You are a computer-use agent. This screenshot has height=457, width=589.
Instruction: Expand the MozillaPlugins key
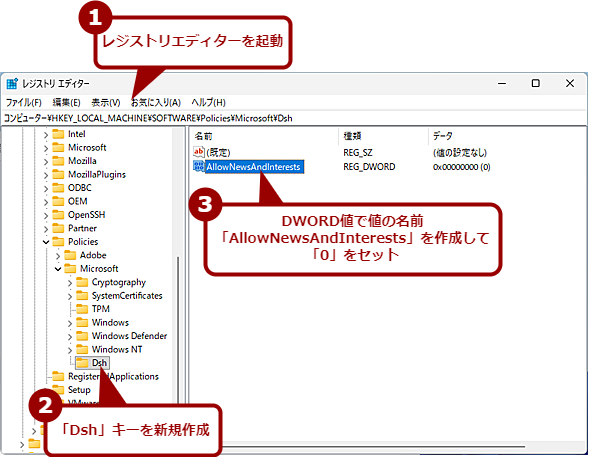coord(46,175)
